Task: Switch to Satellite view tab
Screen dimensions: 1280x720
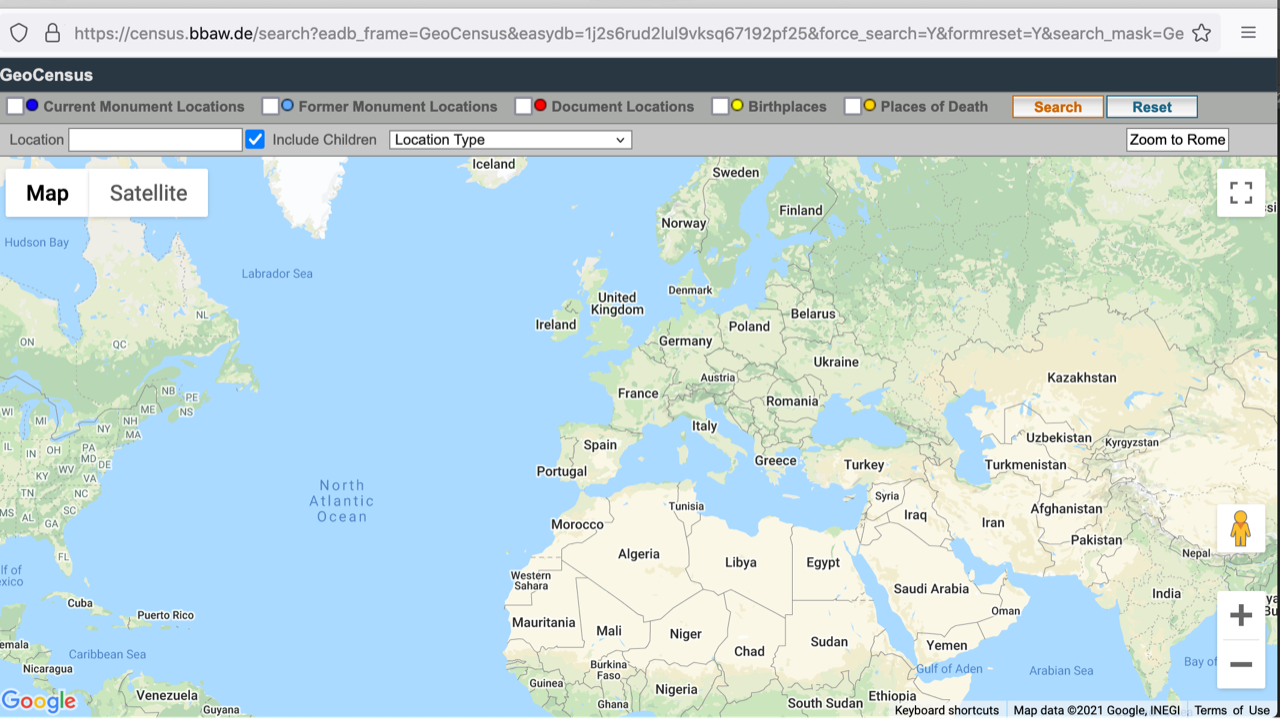Action: click(x=148, y=193)
